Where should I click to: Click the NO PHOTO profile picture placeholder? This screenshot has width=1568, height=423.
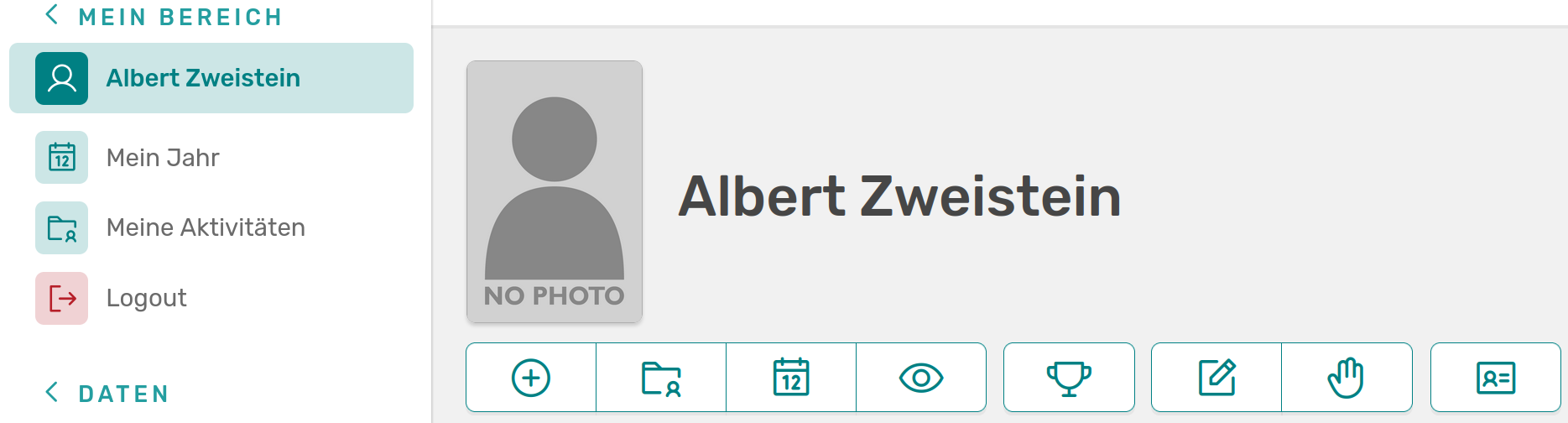click(x=555, y=191)
